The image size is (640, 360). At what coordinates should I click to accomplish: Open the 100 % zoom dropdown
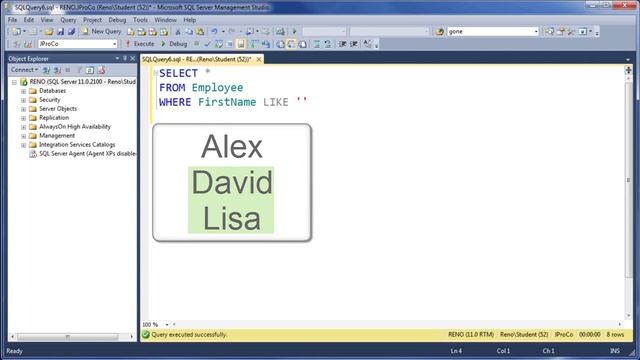point(167,324)
